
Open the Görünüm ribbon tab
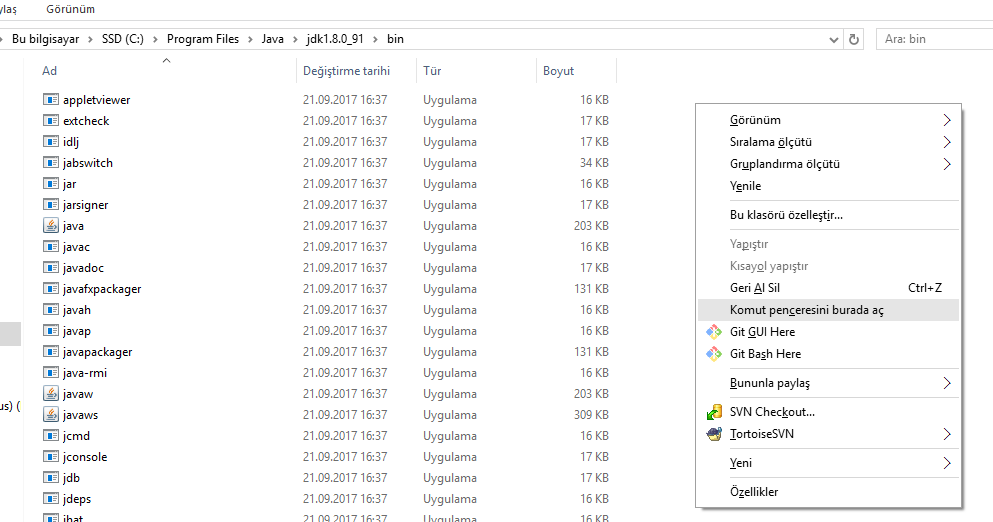pos(70,9)
